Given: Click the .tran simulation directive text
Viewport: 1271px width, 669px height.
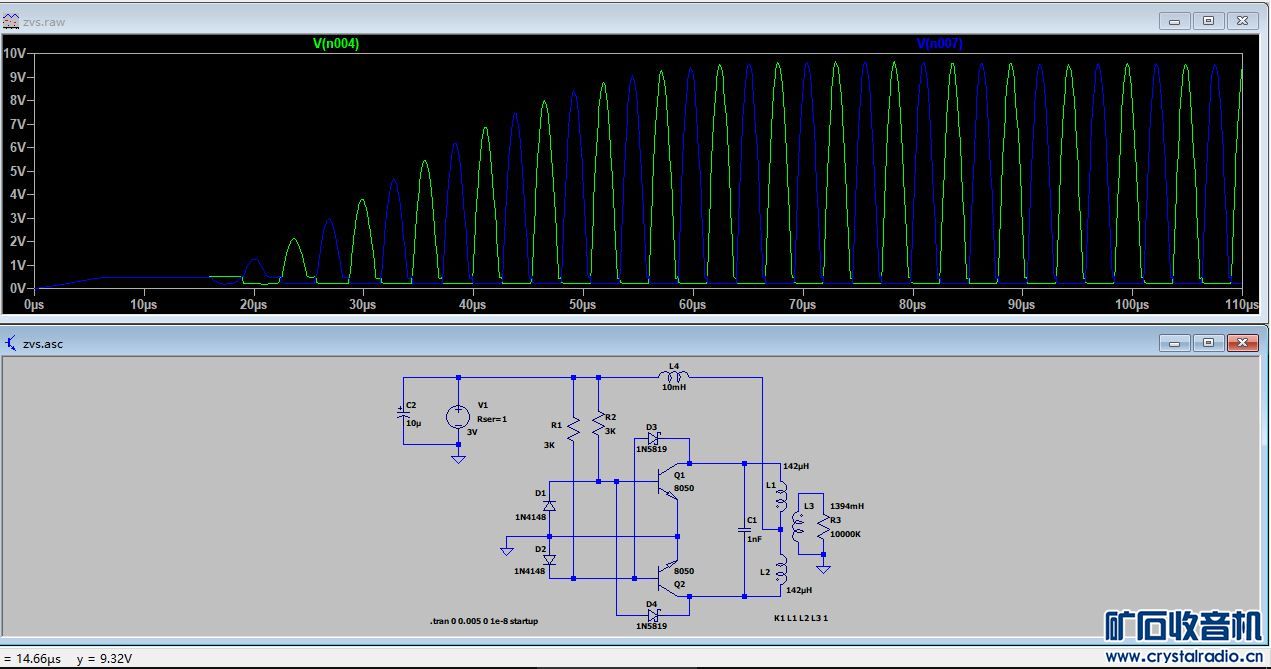Looking at the screenshot, I should (x=484, y=621).
